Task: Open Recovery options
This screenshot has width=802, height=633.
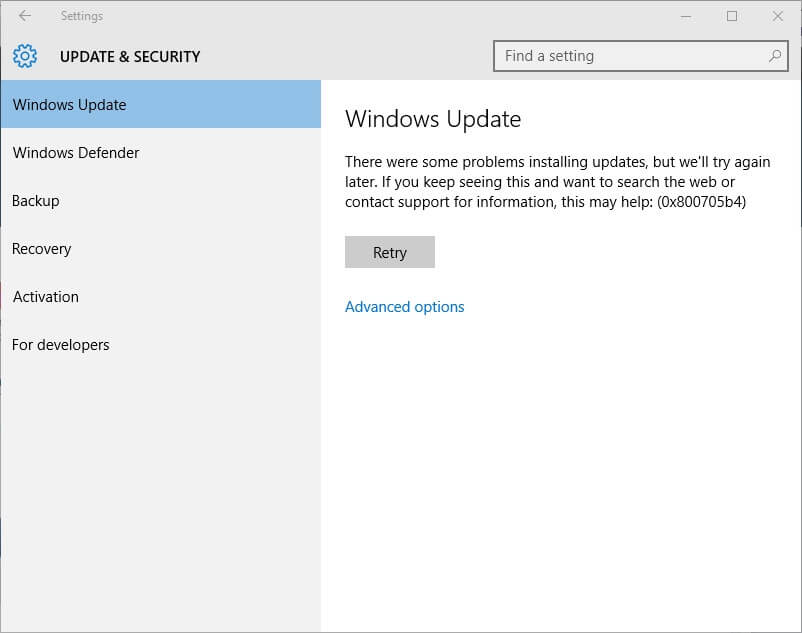Action: pyautogui.click(x=41, y=248)
